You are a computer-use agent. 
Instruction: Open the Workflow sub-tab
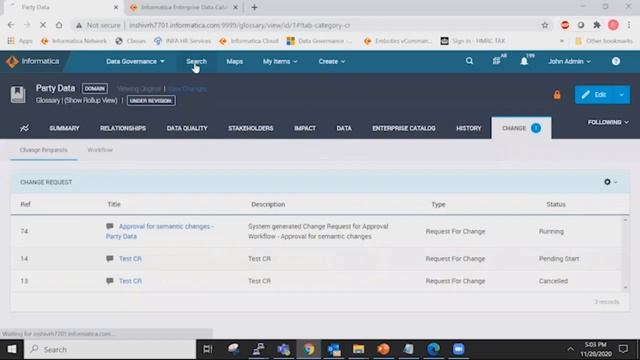100,150
